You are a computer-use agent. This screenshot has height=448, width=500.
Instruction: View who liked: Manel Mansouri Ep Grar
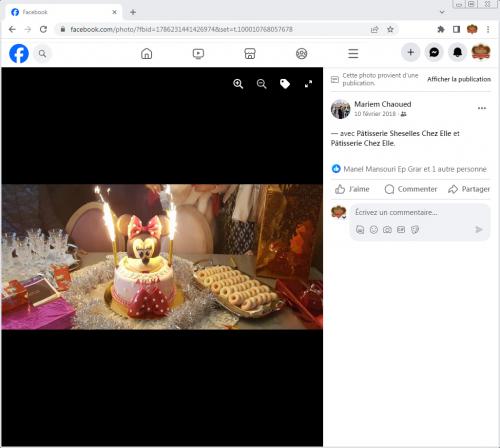pyautogui.click(x=415, y=169)
